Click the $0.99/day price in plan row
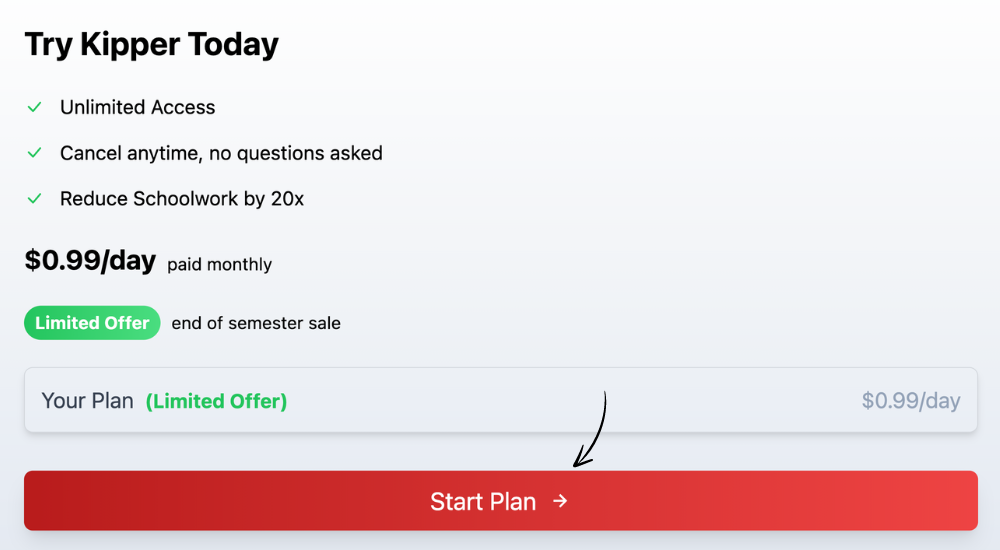 click(x=911, y=401)
